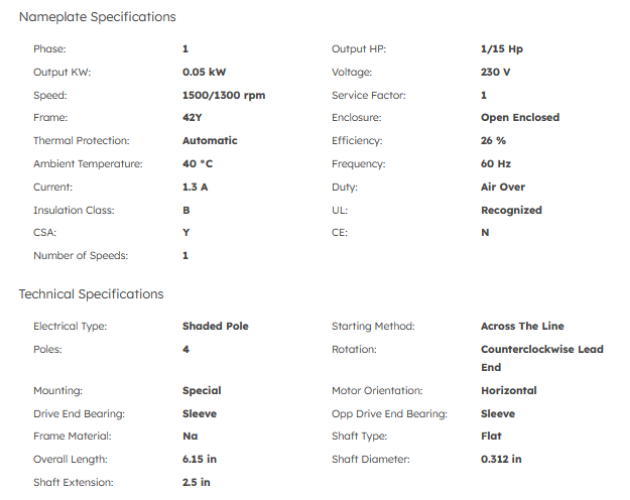Click the Thermal Protection label

(x=81, y=141)
